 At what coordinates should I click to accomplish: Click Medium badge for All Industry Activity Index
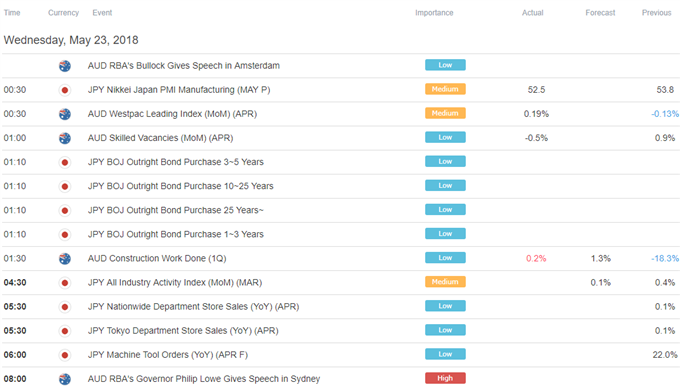pyautogui.click(x=445, y=282)
